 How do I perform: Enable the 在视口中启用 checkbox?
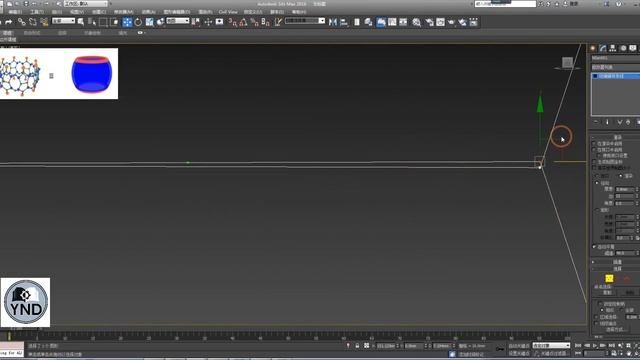[594, 150]
